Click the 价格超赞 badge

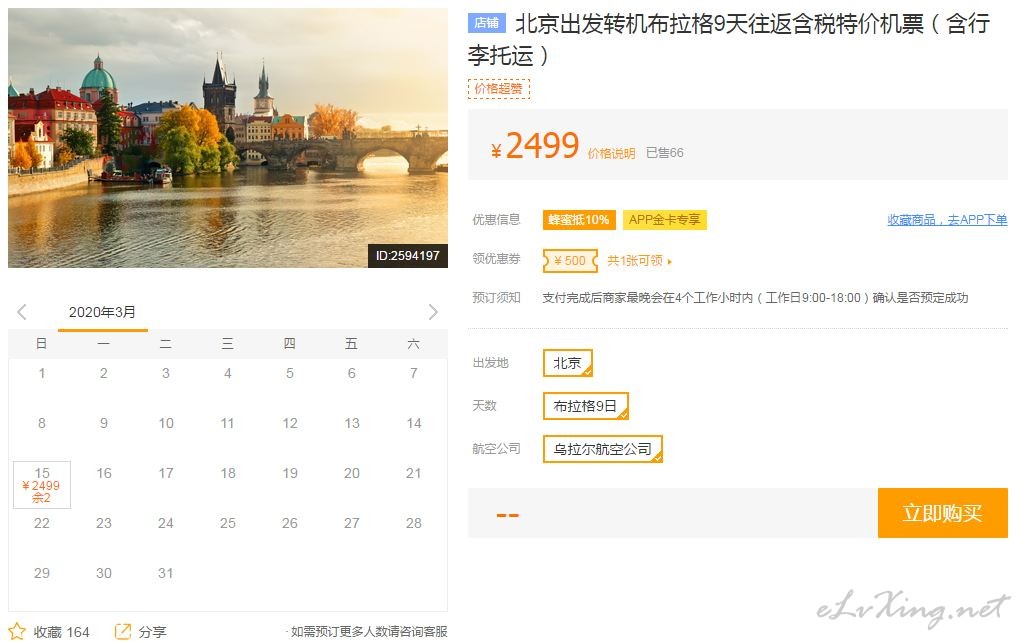(x=499, y=89)
